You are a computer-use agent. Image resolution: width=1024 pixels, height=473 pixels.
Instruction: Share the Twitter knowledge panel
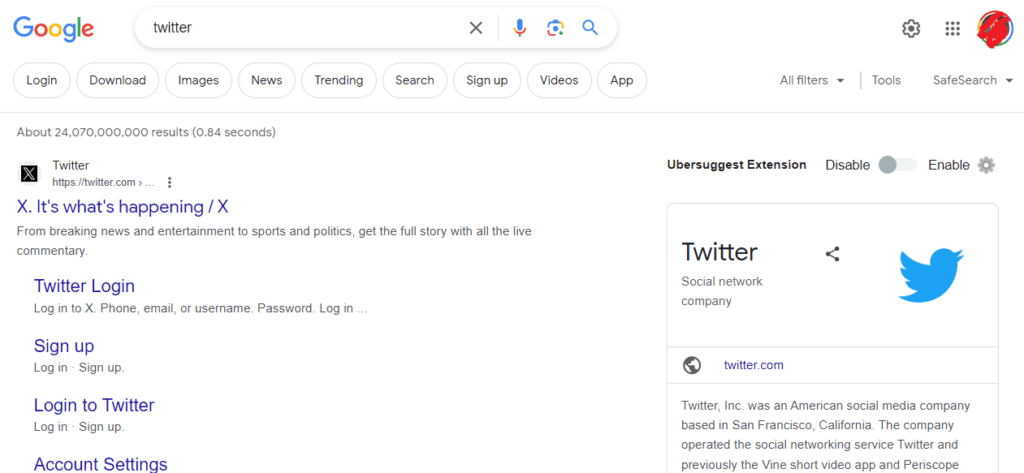pos(832,253)
